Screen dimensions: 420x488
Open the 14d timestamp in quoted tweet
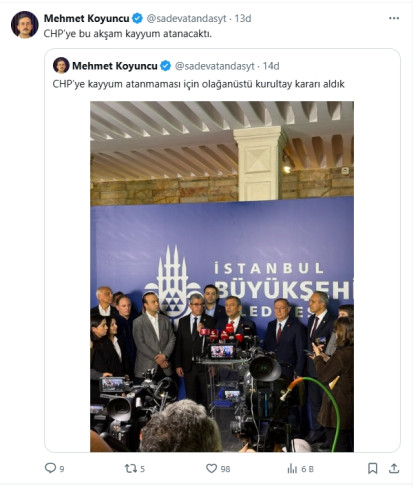[271, 66]
